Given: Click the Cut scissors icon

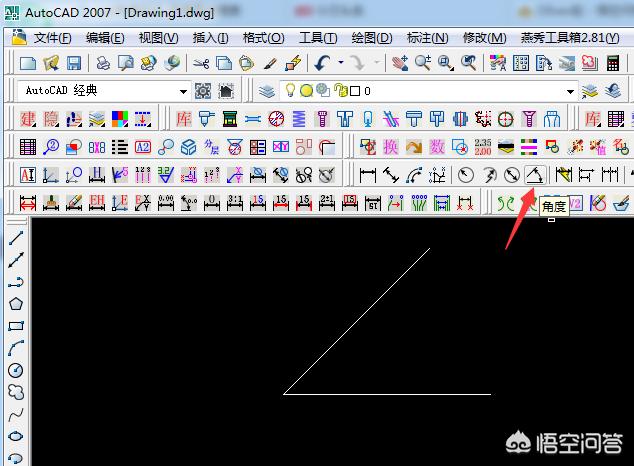Looking at the screenshot, I should pyautogui.click(x=201, y=63).
